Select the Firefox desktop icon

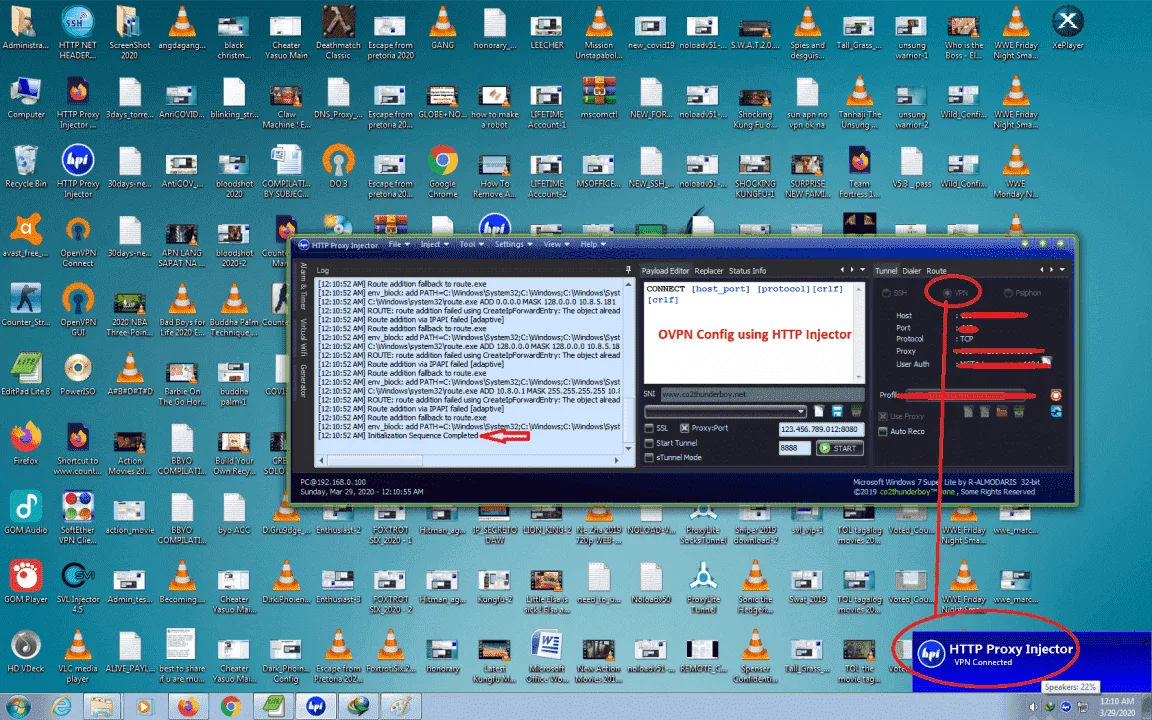point(26,444)
